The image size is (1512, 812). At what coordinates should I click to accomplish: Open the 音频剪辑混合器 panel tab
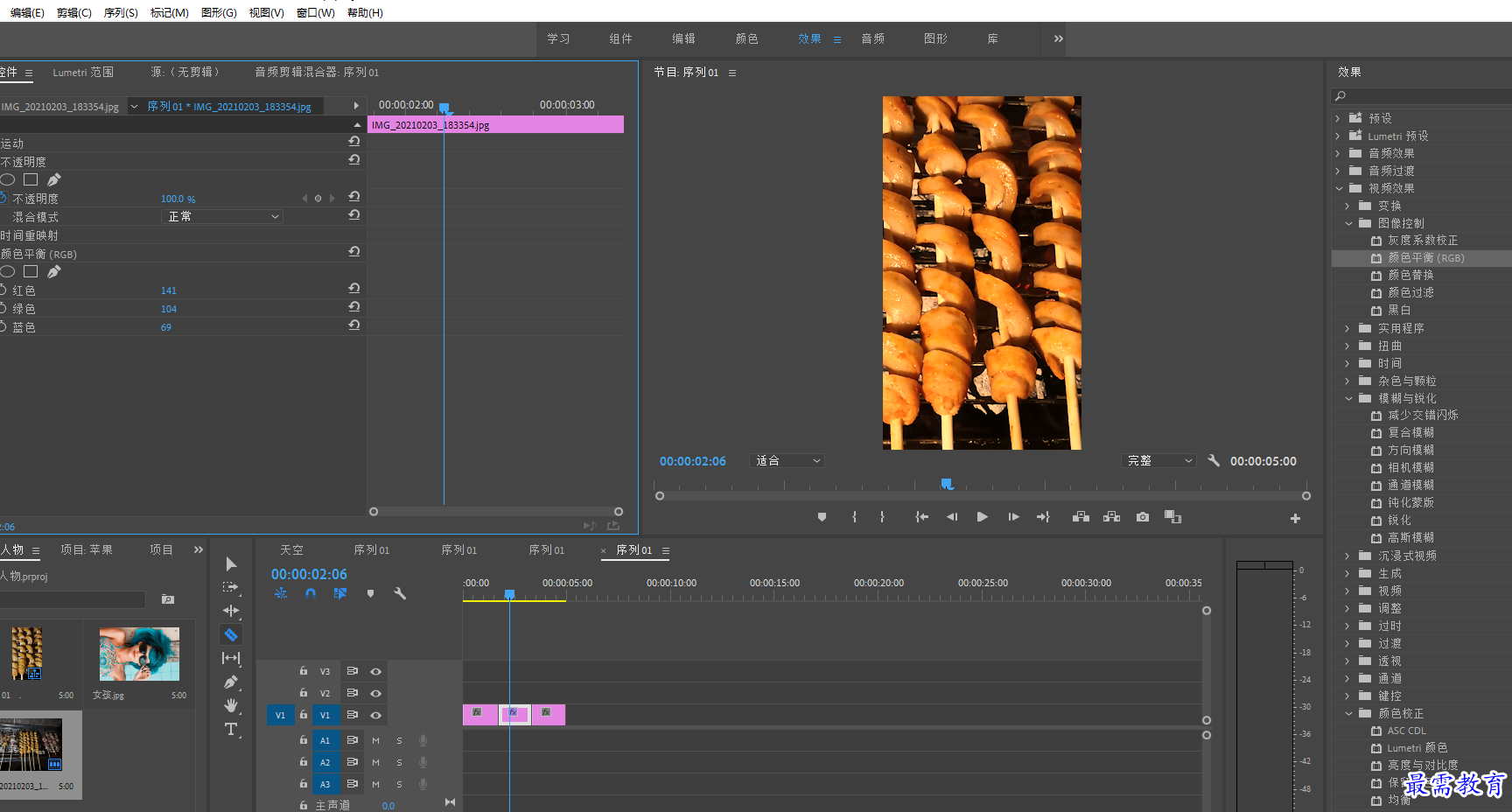[317, 73]
